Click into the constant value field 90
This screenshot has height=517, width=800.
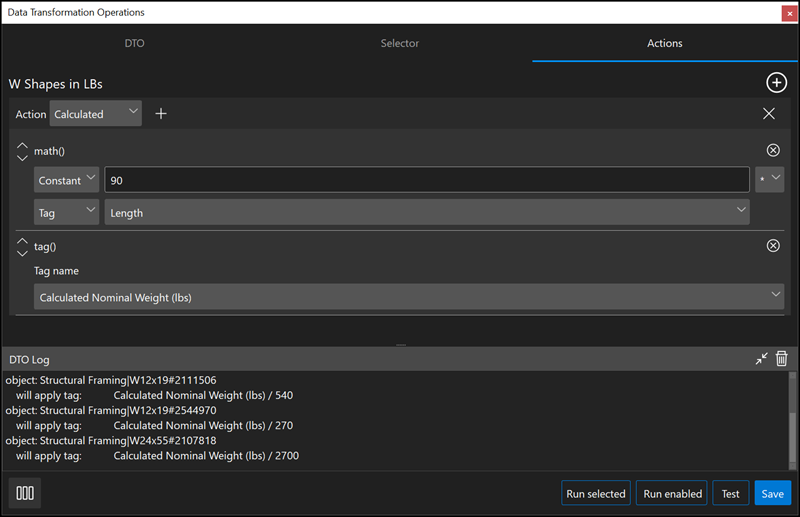click(x=427, y=180)
